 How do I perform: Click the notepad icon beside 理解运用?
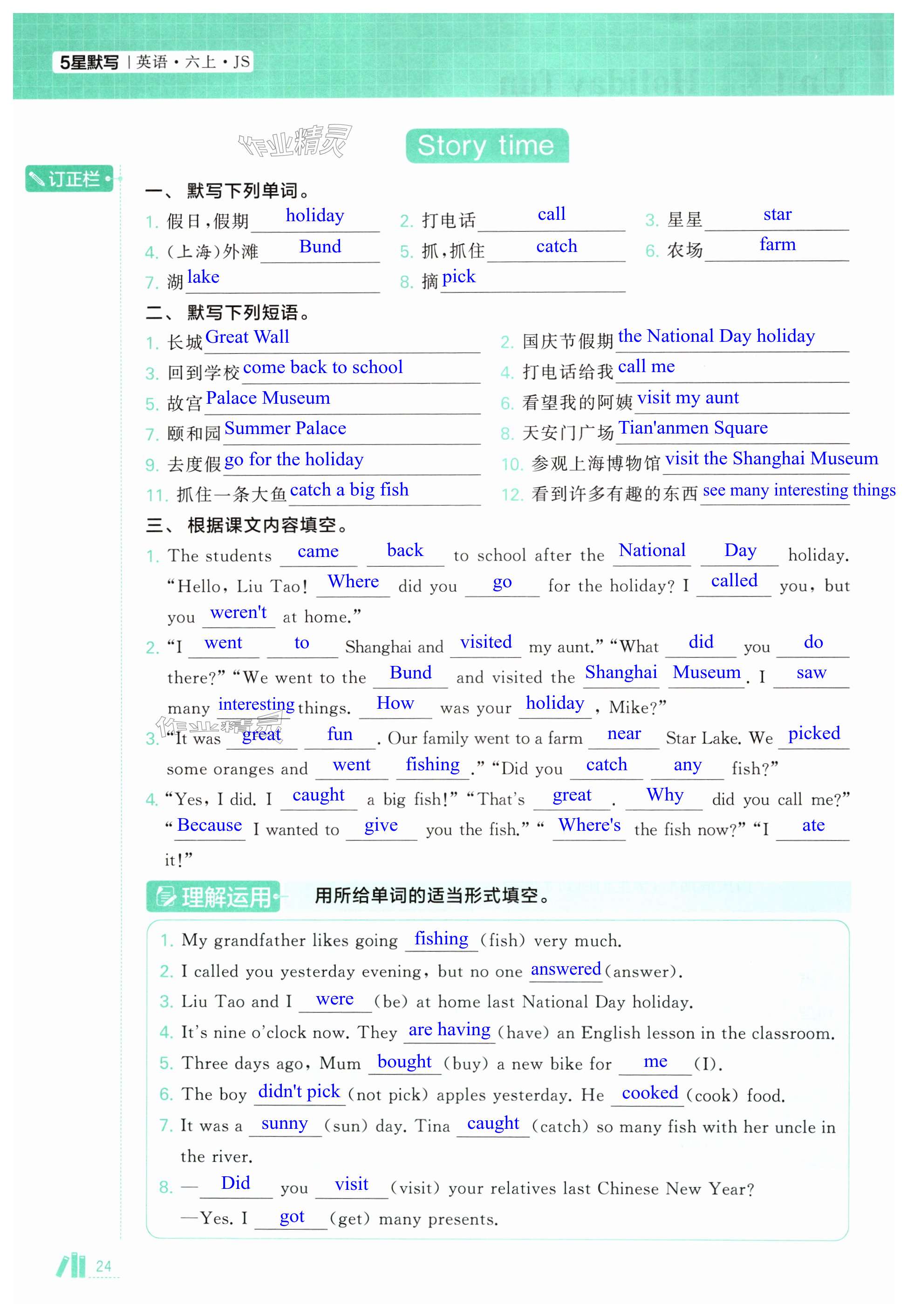point(165,897)
